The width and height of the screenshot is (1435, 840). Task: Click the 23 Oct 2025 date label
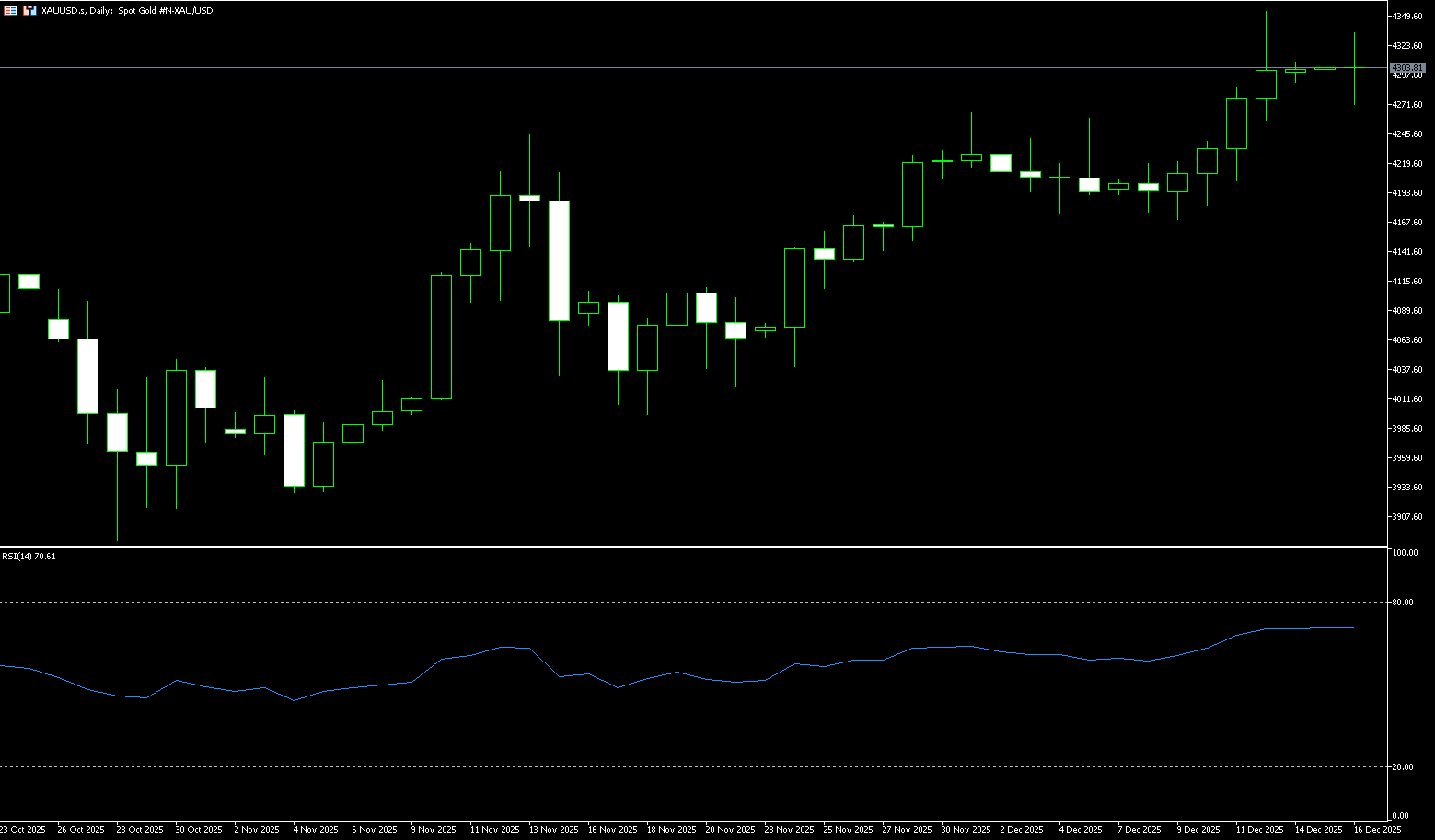(x=22, y=830)
